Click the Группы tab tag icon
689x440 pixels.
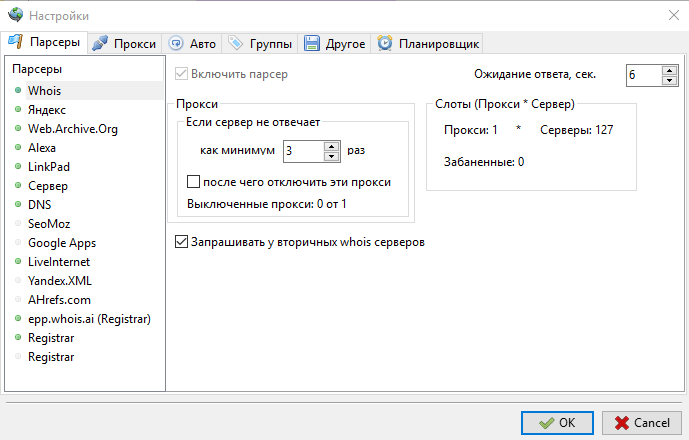pyautogui.click(x=236, y=44)
